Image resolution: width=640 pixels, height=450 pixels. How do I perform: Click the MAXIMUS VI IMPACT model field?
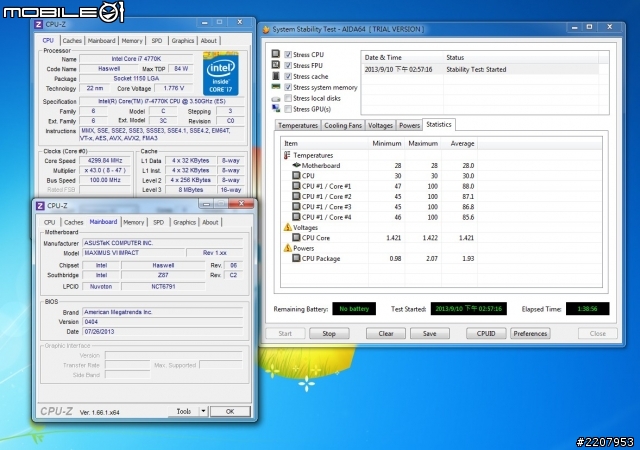(133, 253)
